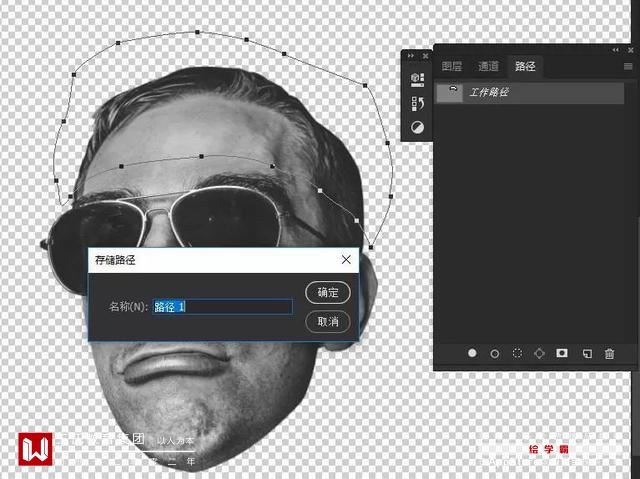Collapse the Paths panel group with double arrows
This screenshot has width=640, height=479.
point(616,50)
